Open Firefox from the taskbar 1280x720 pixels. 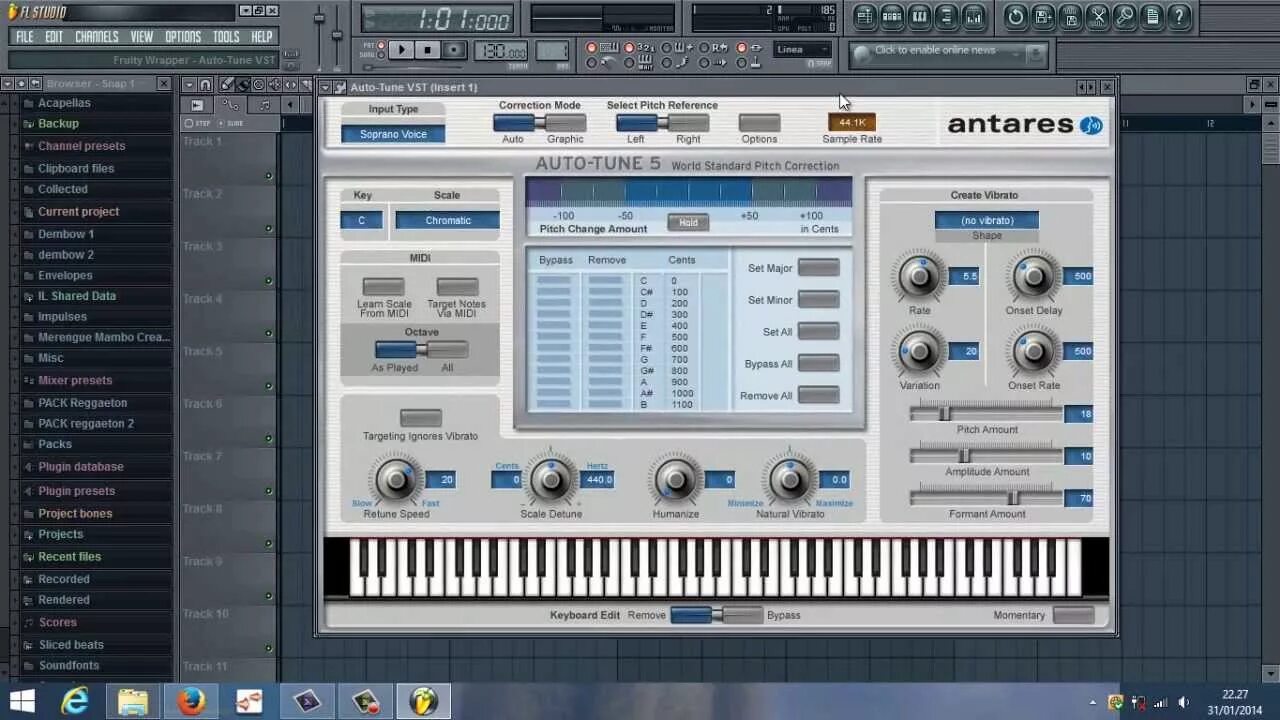[190, 700]
